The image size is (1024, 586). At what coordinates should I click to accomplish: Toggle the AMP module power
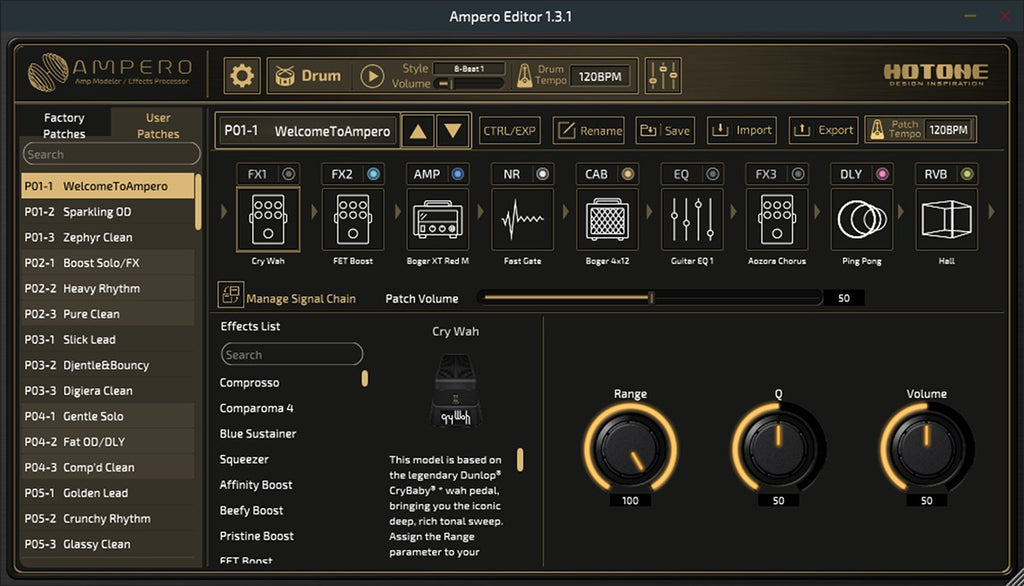[458, 174]
